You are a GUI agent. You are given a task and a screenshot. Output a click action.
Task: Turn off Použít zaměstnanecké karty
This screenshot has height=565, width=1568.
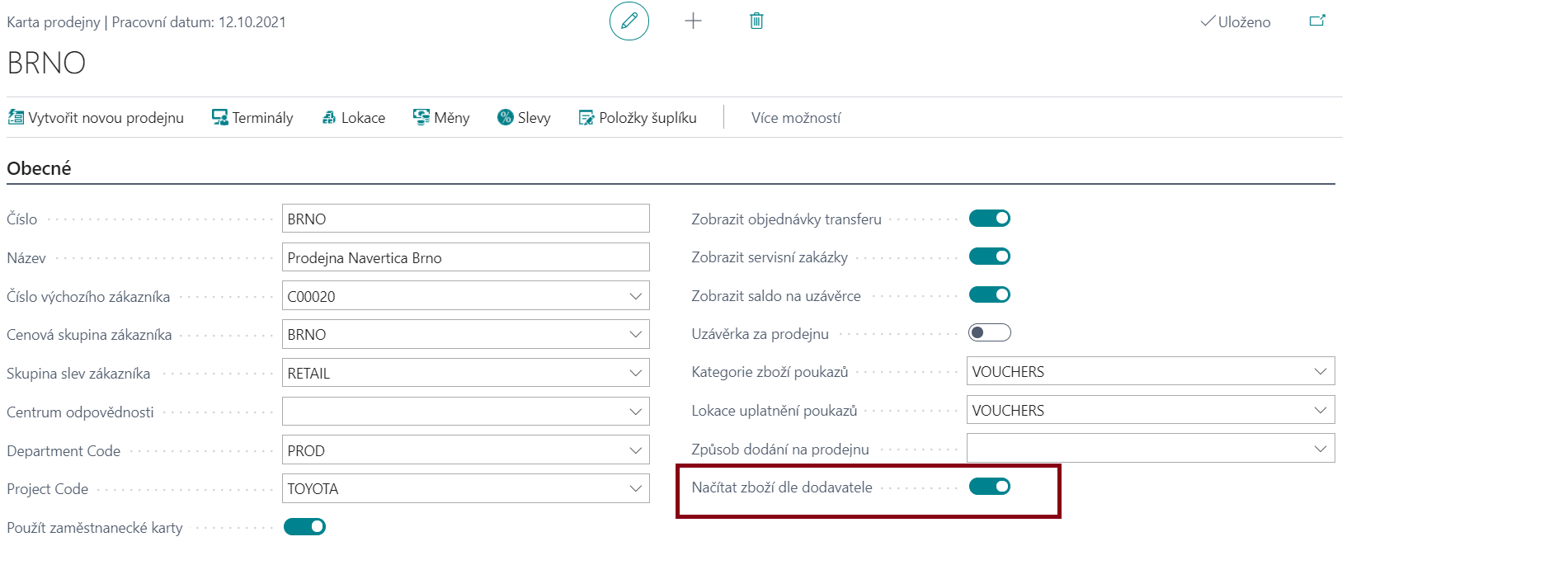click(305, 527)
